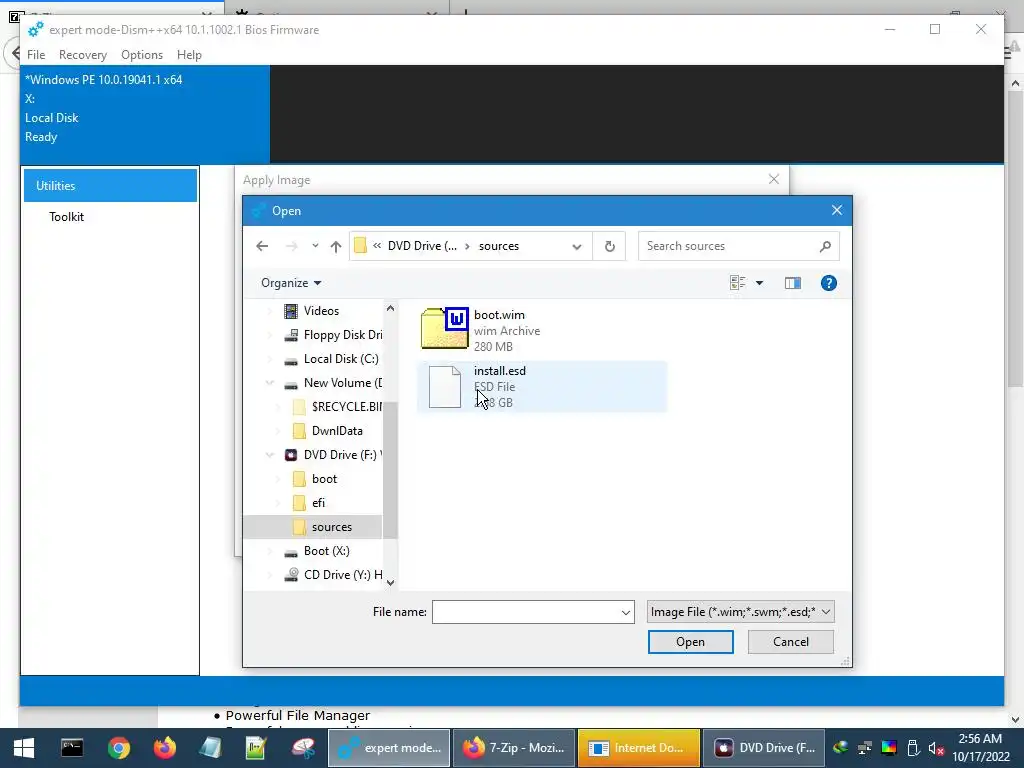Open the Organize dropdown menu
The width and height of the screenshot is (1024, 768).
[x=291, y=283]
